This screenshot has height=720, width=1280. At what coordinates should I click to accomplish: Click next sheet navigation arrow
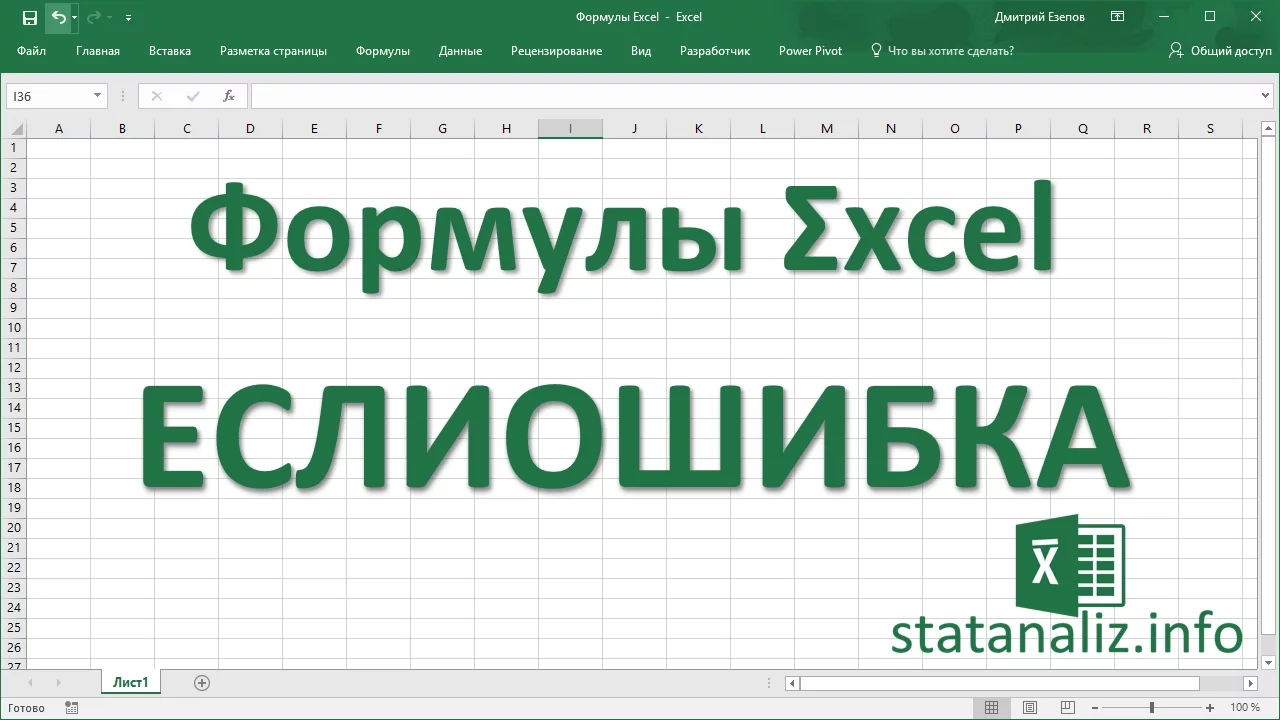59,683
